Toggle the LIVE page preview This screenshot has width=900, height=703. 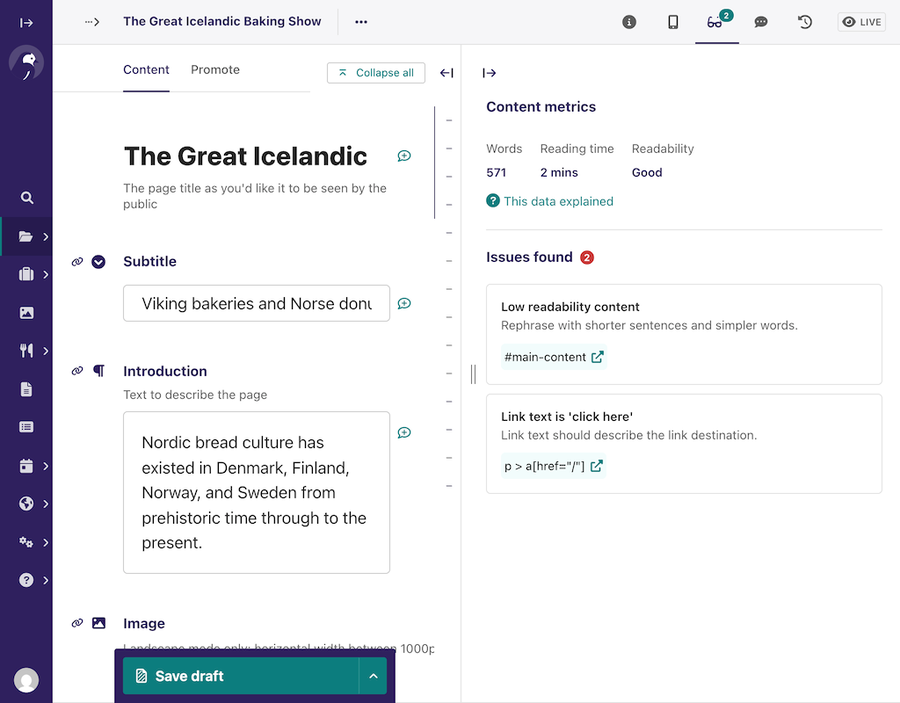[860, 21]
